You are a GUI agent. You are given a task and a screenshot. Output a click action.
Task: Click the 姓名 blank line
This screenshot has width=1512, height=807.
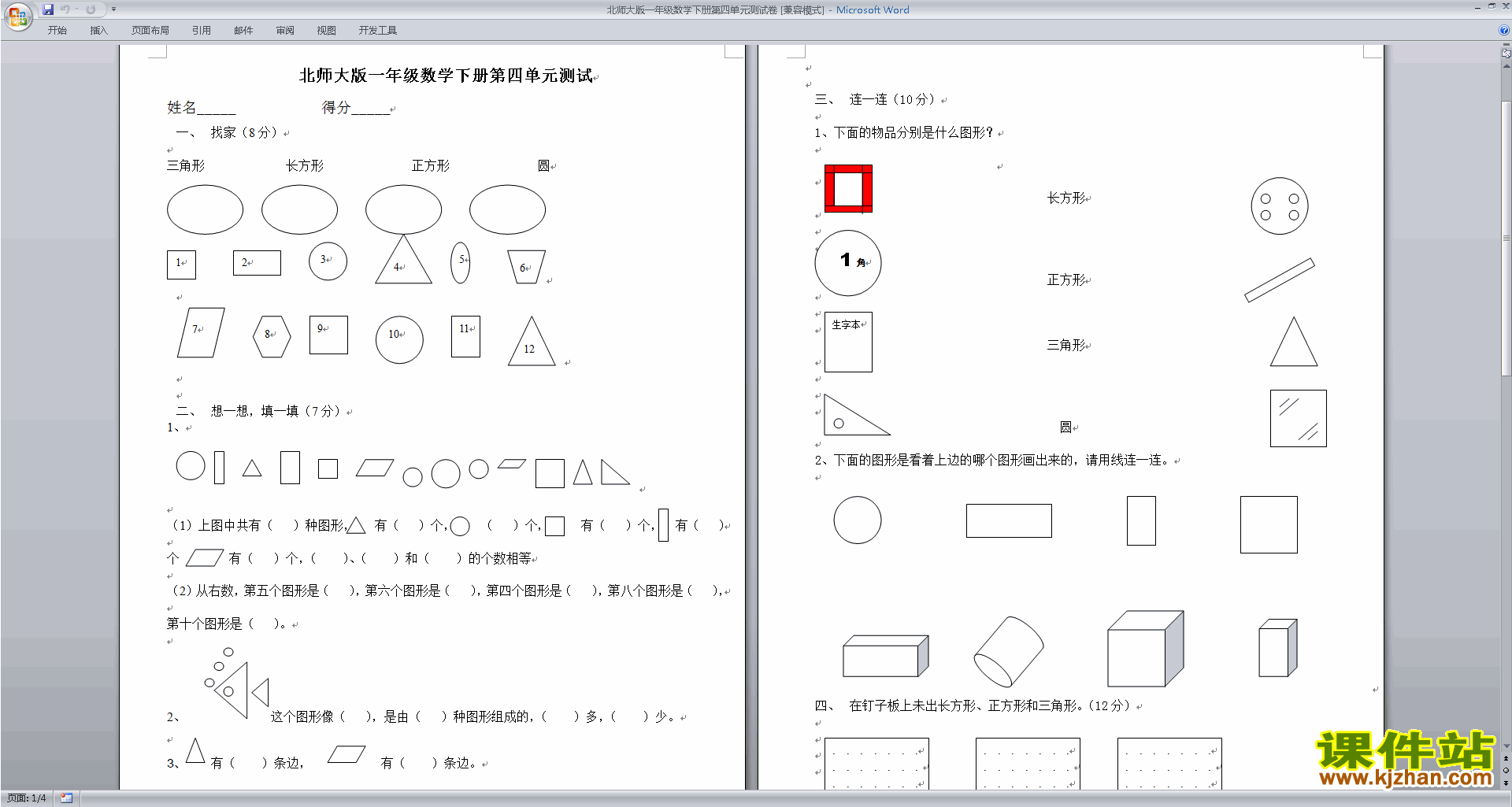[x=216, y=109]
